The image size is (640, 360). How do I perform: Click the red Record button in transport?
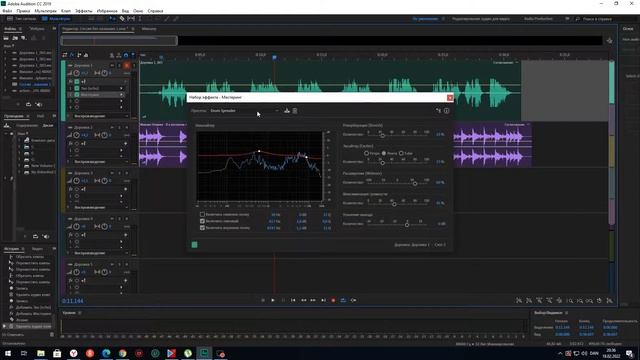[x=333, y=300]
